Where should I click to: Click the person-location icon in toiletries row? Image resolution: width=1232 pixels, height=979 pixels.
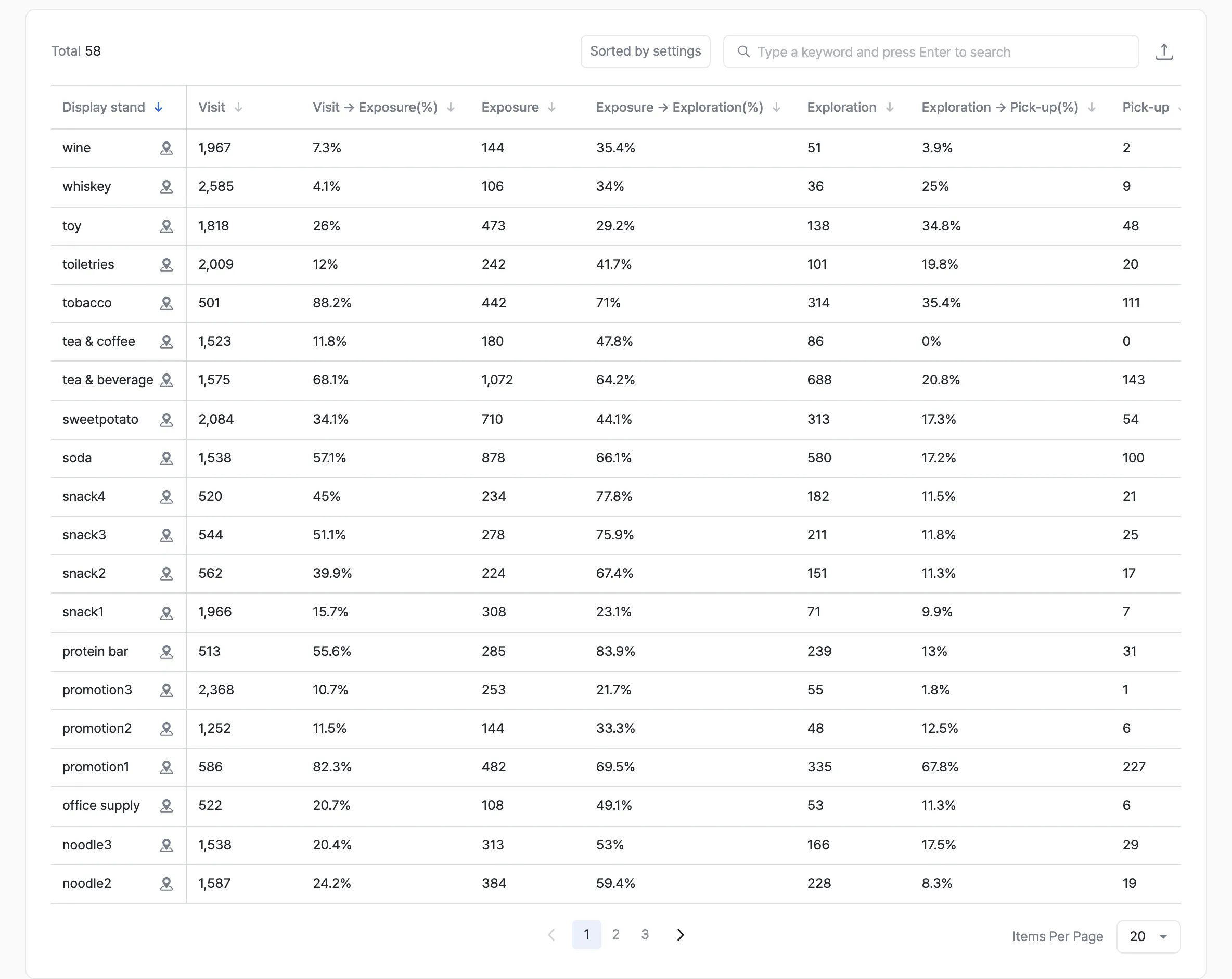166,265
